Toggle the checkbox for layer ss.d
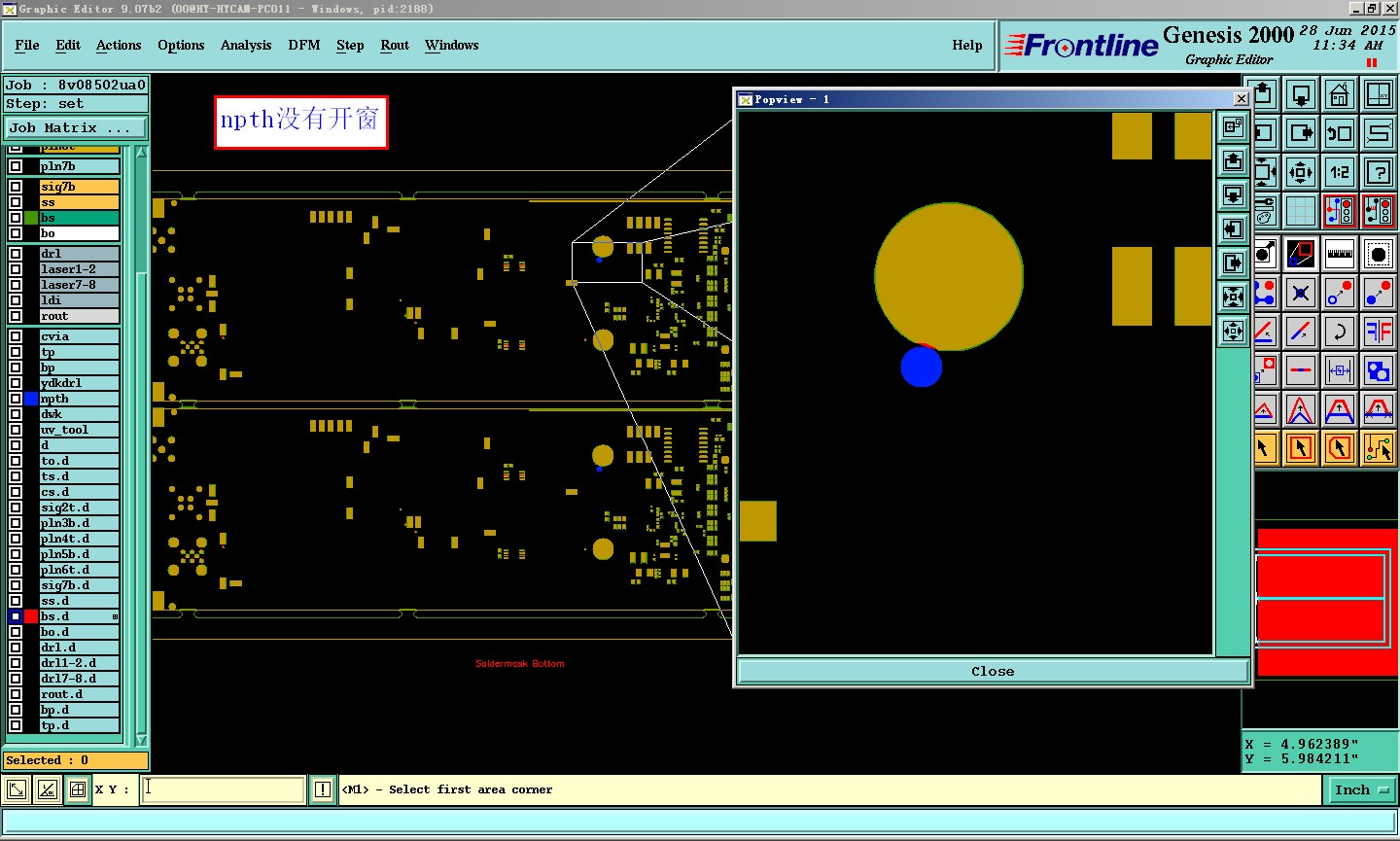Image resolution: width=1400 pixels, height=841 pixels. [16, 601]
